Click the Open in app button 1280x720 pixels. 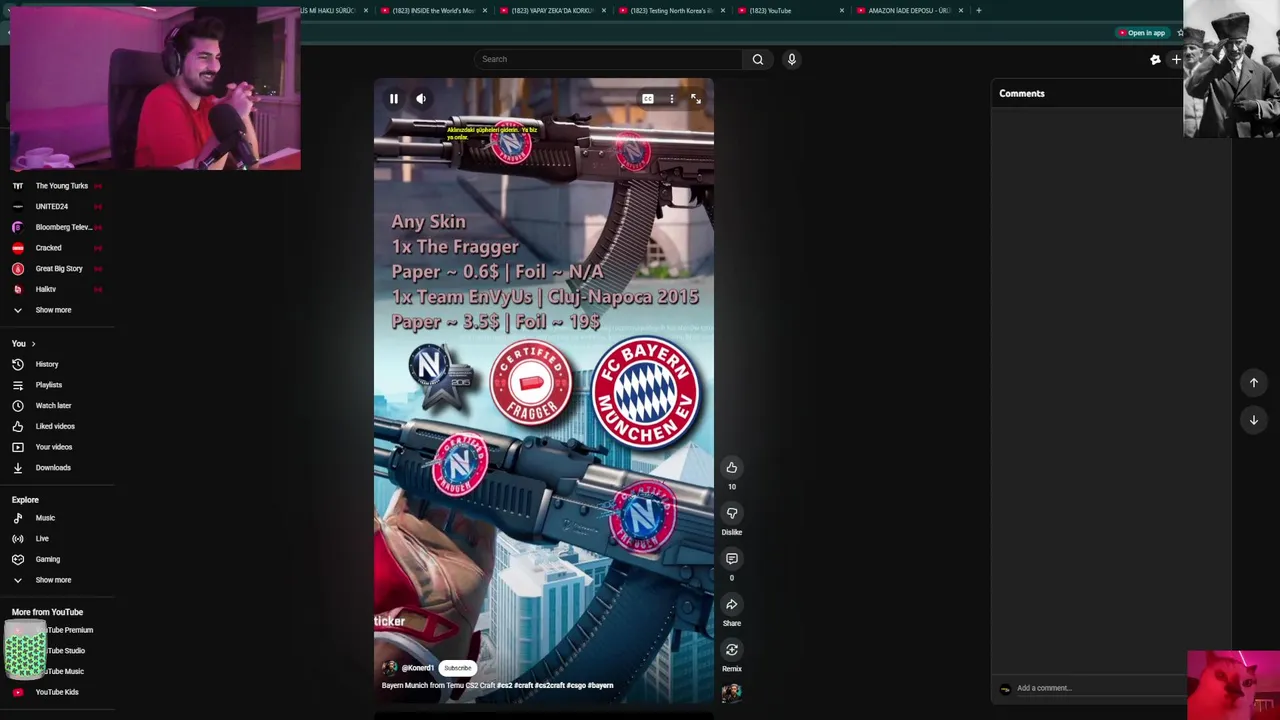1142,33
